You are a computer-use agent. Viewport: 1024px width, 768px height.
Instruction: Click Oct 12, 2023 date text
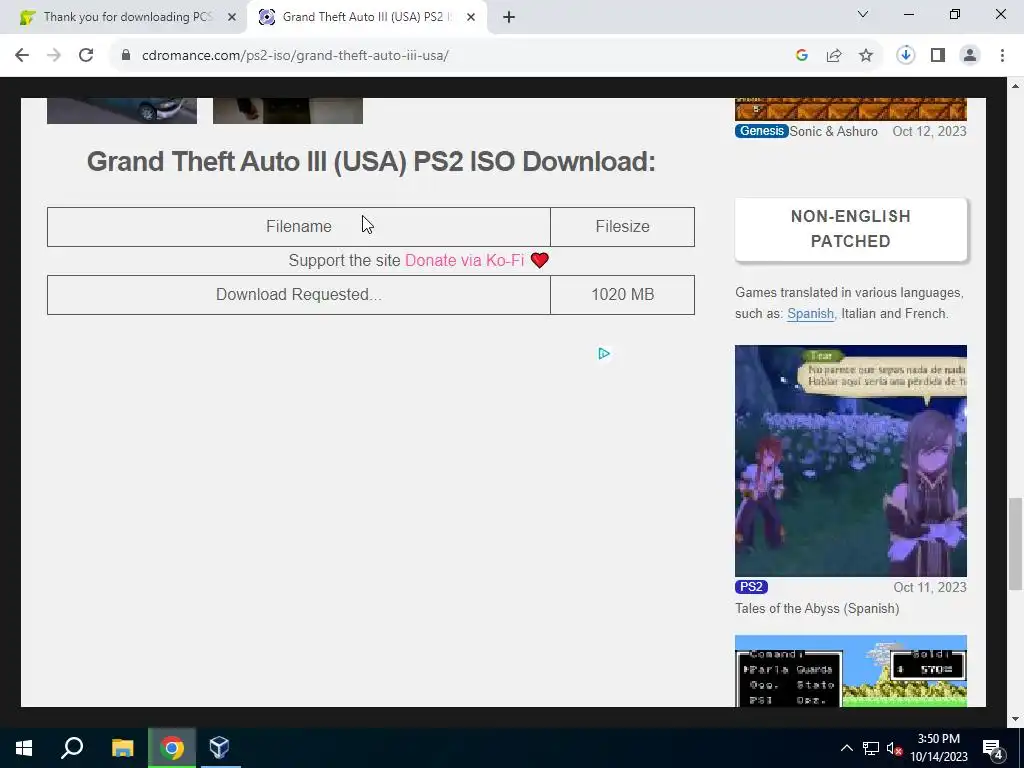click(929, 131)
